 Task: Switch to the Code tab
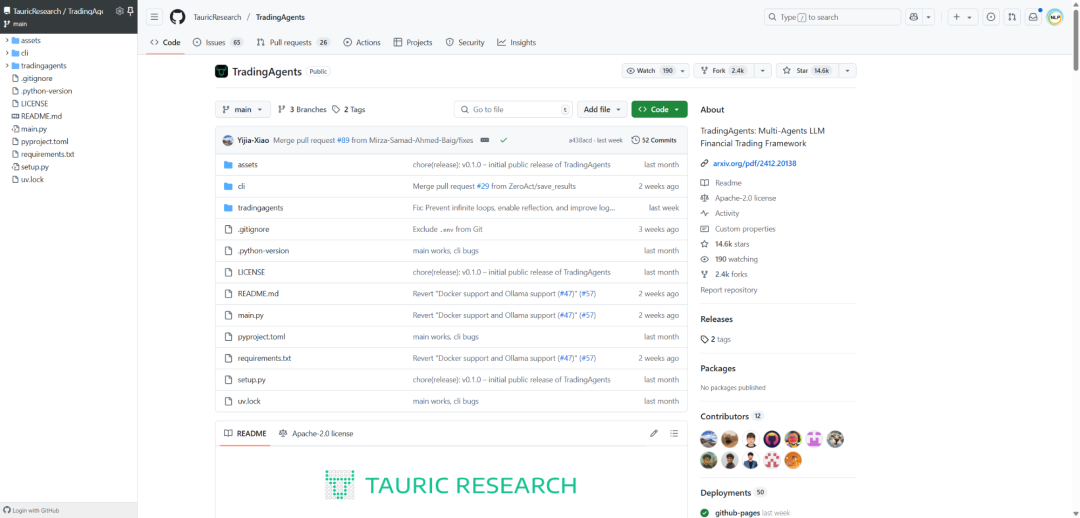[x=165, y=43]
